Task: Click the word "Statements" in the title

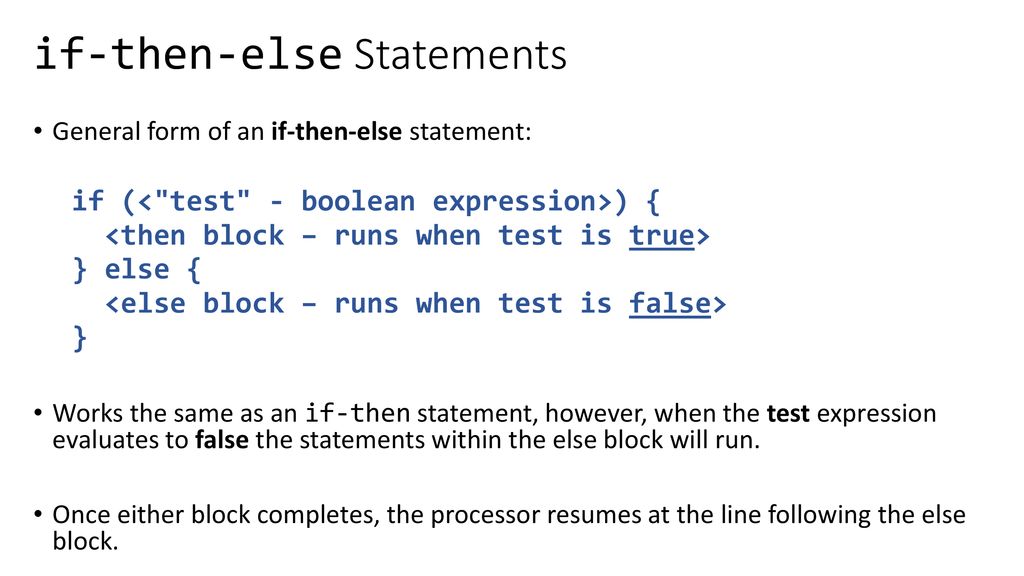Action: 460,54
